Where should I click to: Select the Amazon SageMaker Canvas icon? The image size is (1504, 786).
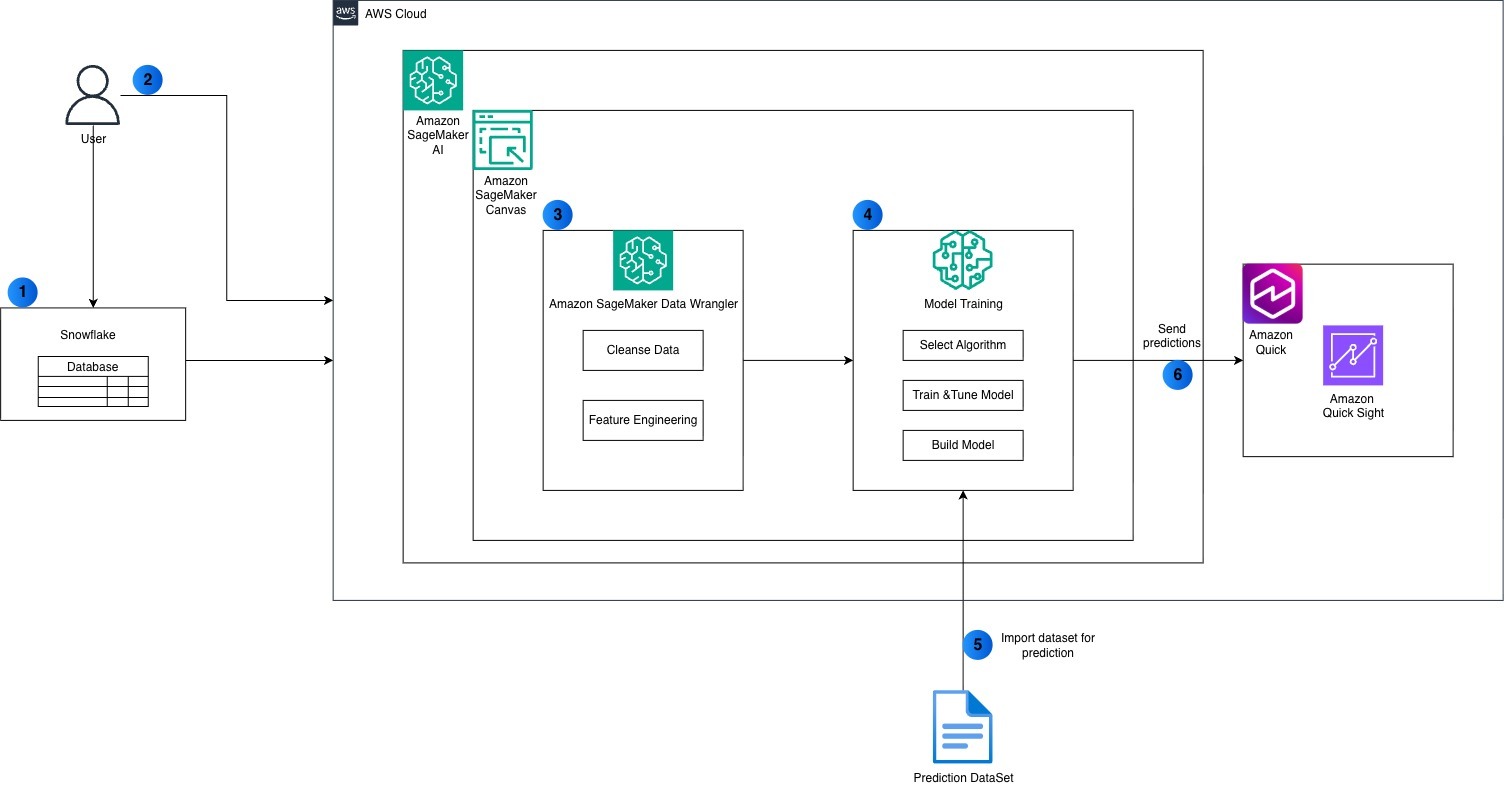click(x=503, y=140)
